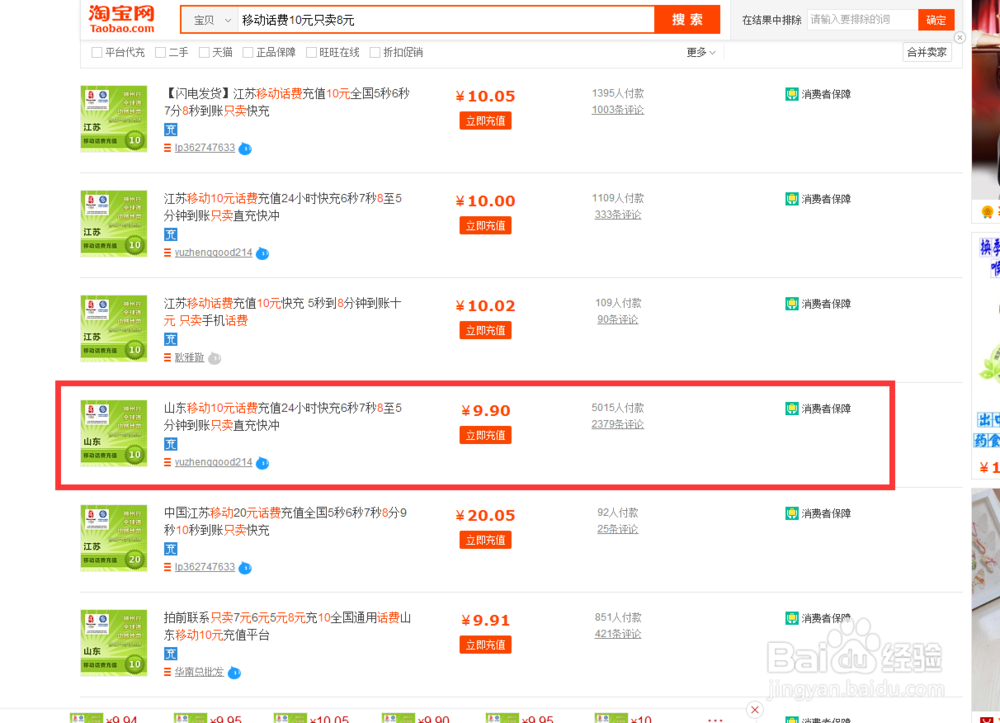Click the Taobao logo
This screenshot has height=723, width=1000.
tap(119, 18)
